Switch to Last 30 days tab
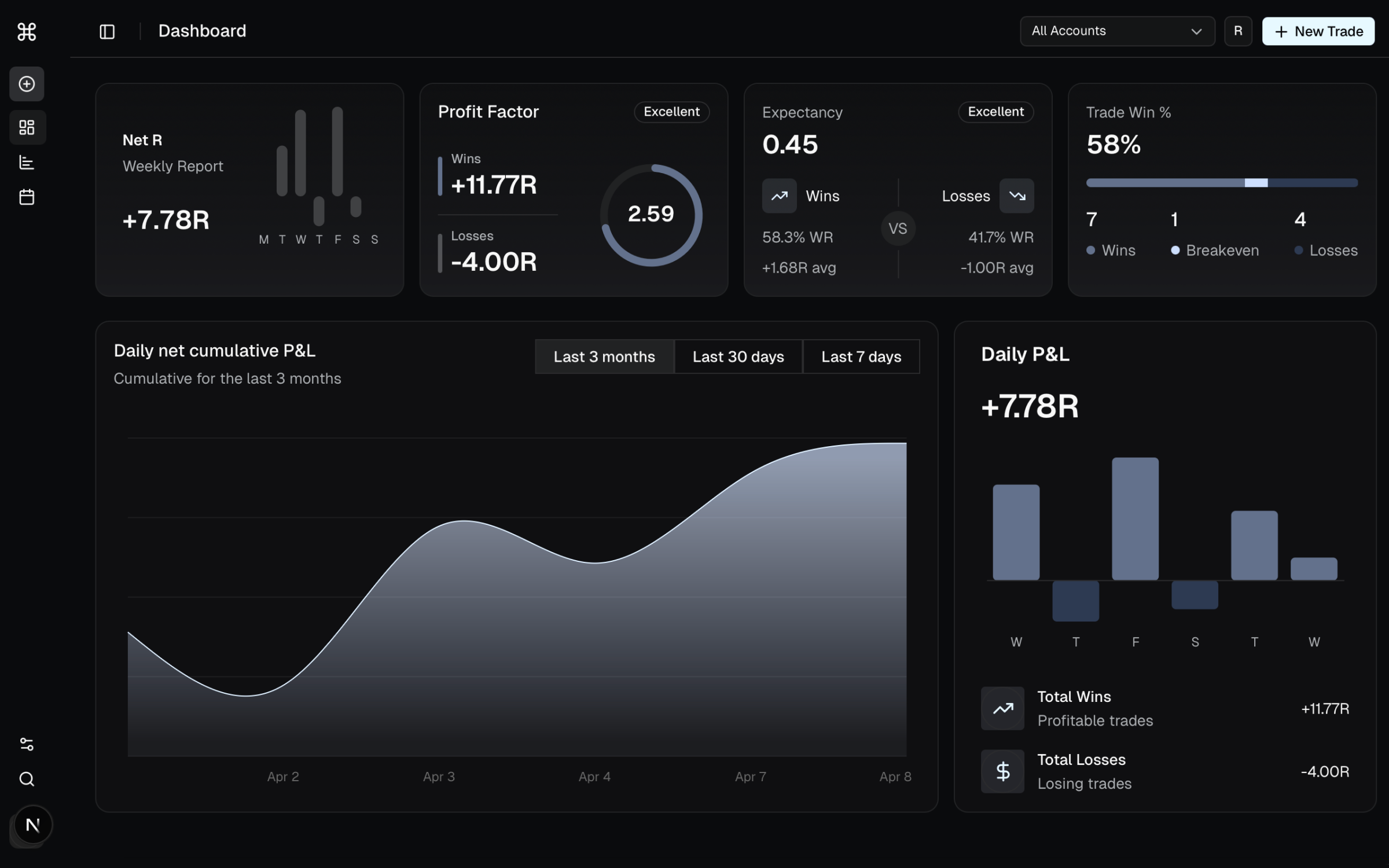The image size is (1389, 868). coord(738,356)
